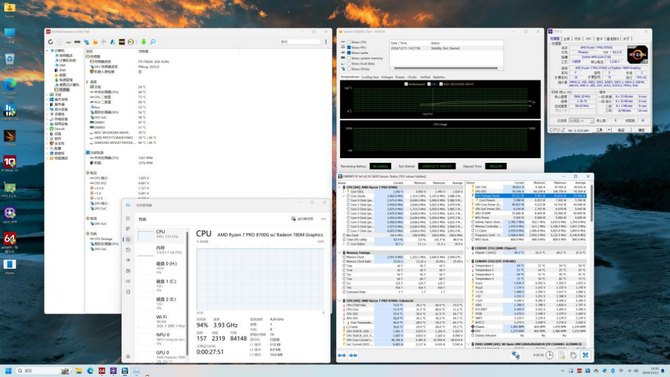Select 内存 in Task Manager performance list

tap(162, 250)
